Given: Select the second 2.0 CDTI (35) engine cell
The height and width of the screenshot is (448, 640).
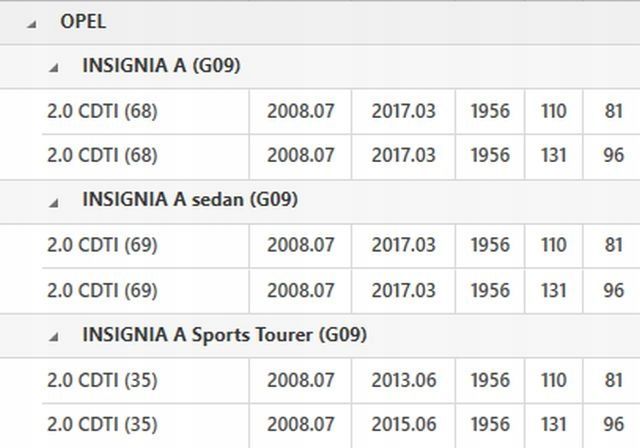Looking at the screenshot, I should coord(102,425).
